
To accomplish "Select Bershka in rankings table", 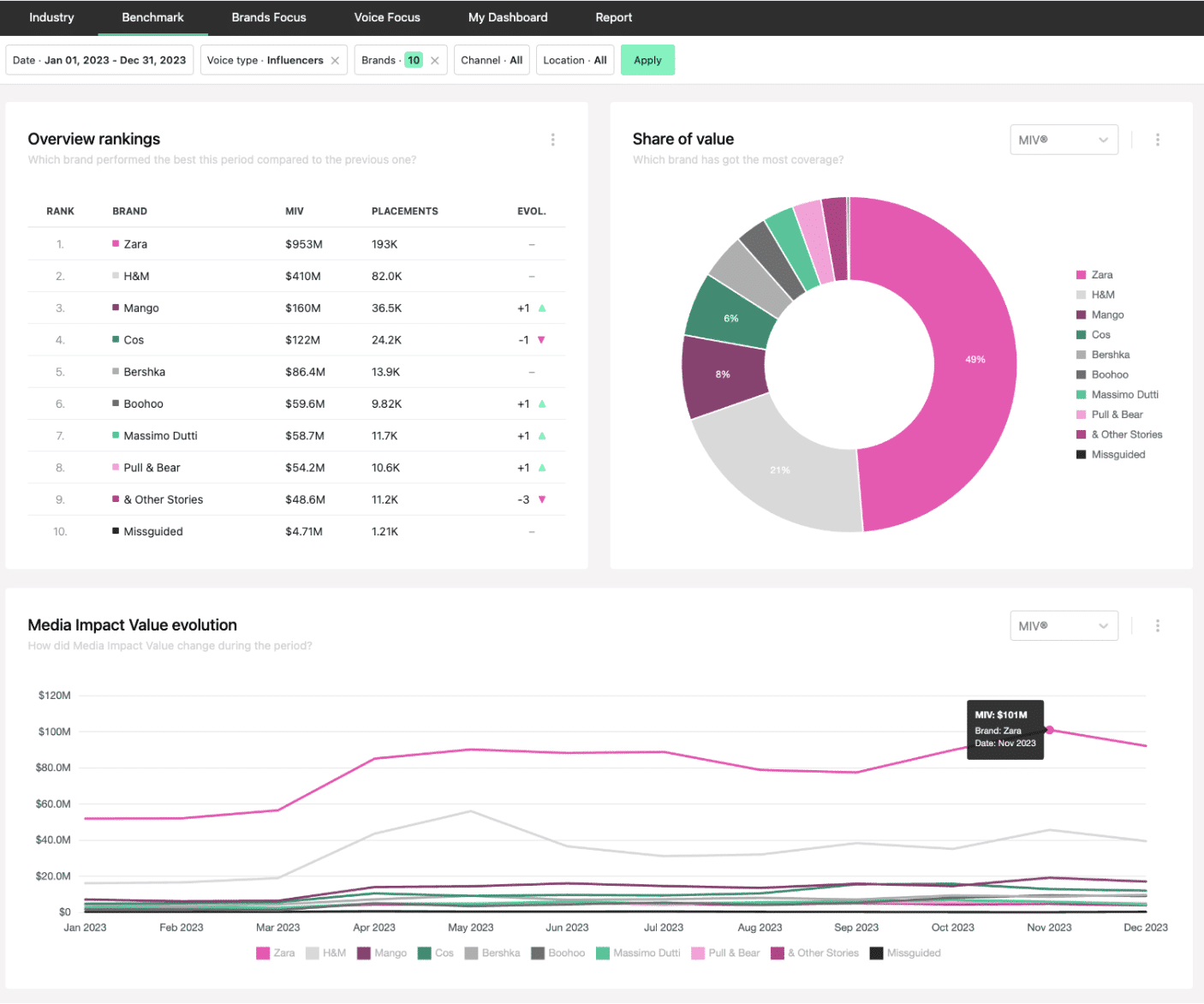I will point(296,372).
